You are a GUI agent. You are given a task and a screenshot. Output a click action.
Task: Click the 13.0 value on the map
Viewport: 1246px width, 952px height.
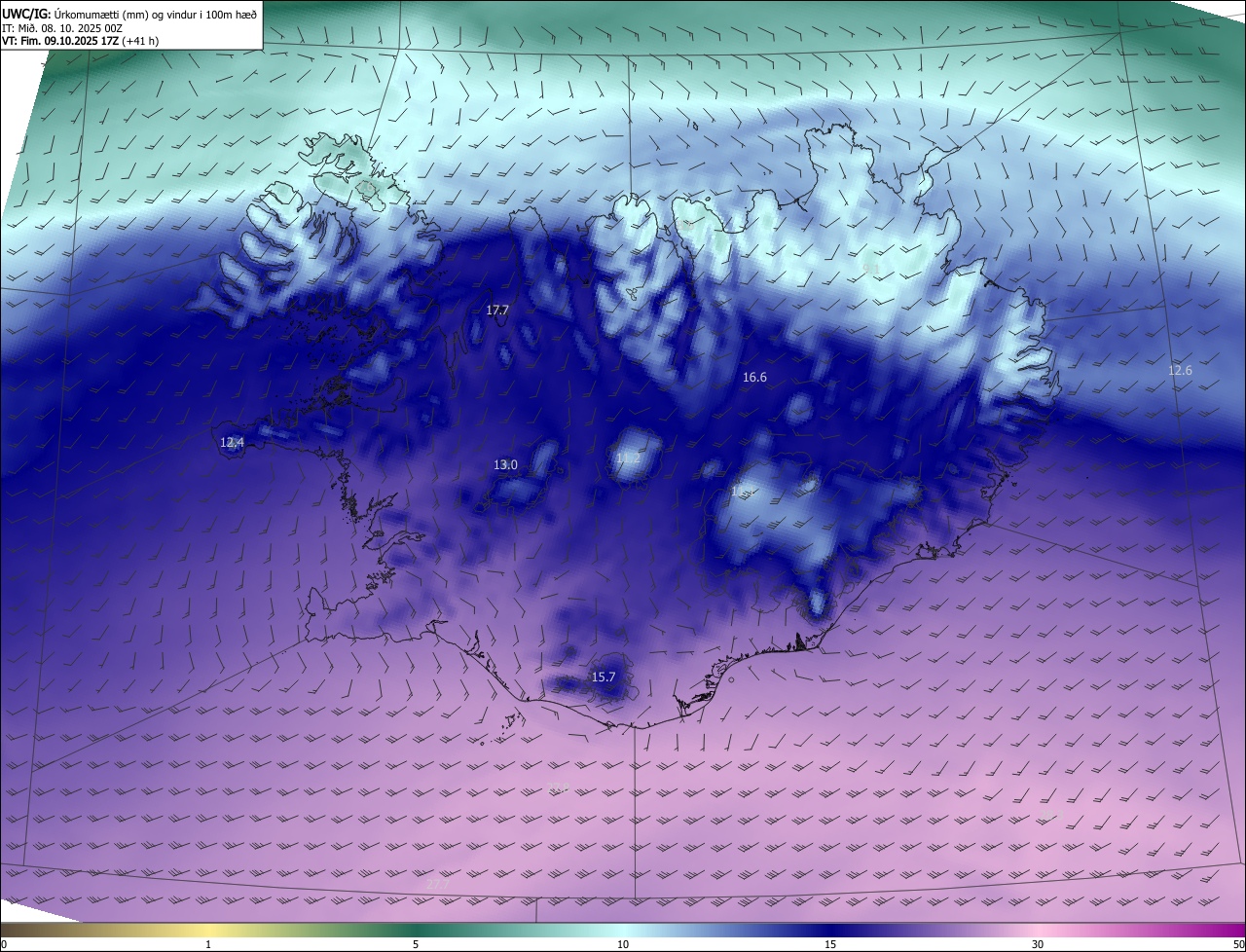(x=505, y=465)
